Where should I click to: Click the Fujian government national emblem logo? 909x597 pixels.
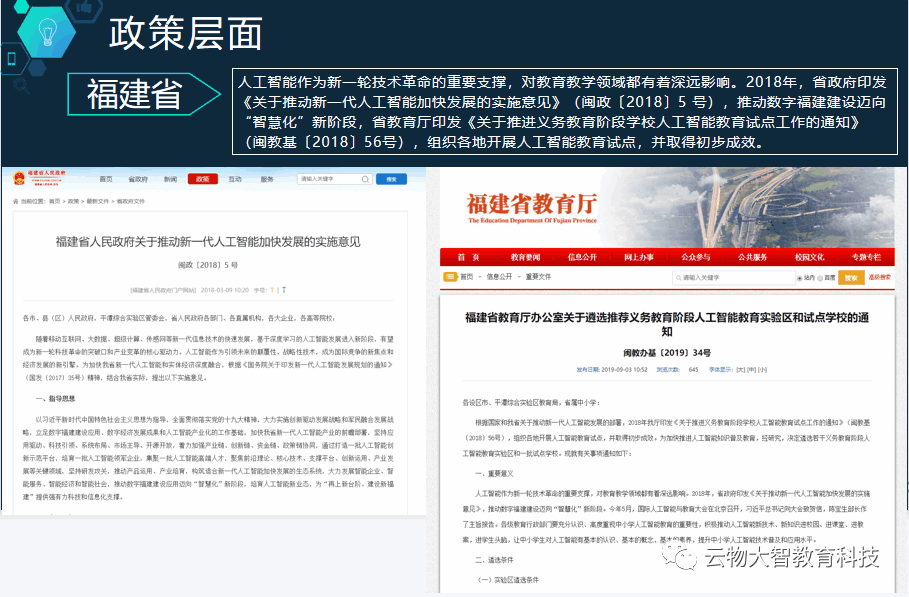(19, 178)
